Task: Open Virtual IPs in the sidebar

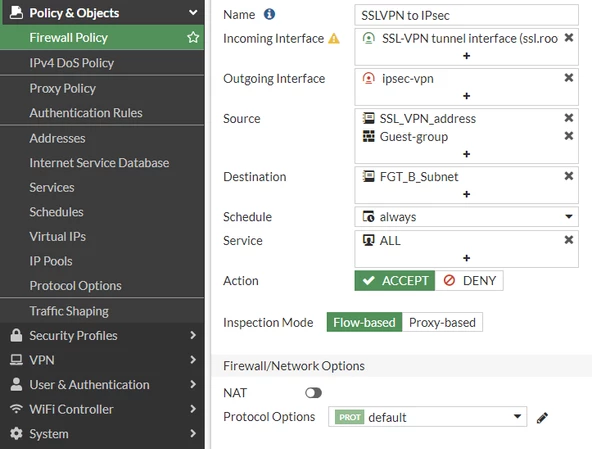Action: point(58,236)
